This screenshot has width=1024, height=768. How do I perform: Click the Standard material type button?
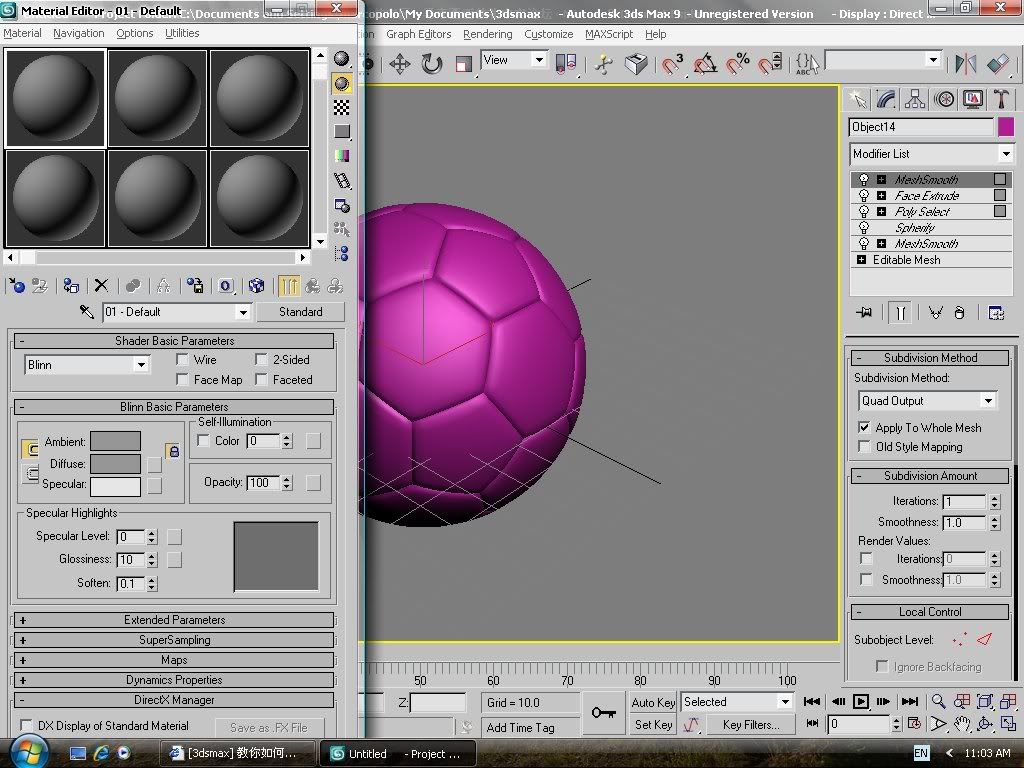(300, 312)
